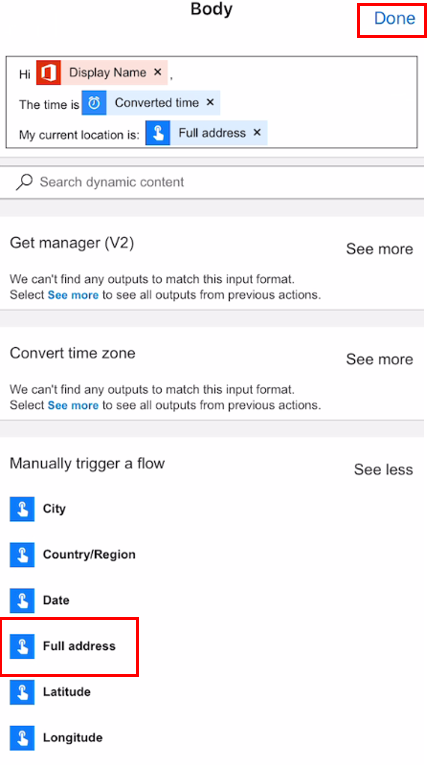The width and height of the screenshot is (434, 774).
Task: Open See more link under Get manager
Action: (73, 295)
